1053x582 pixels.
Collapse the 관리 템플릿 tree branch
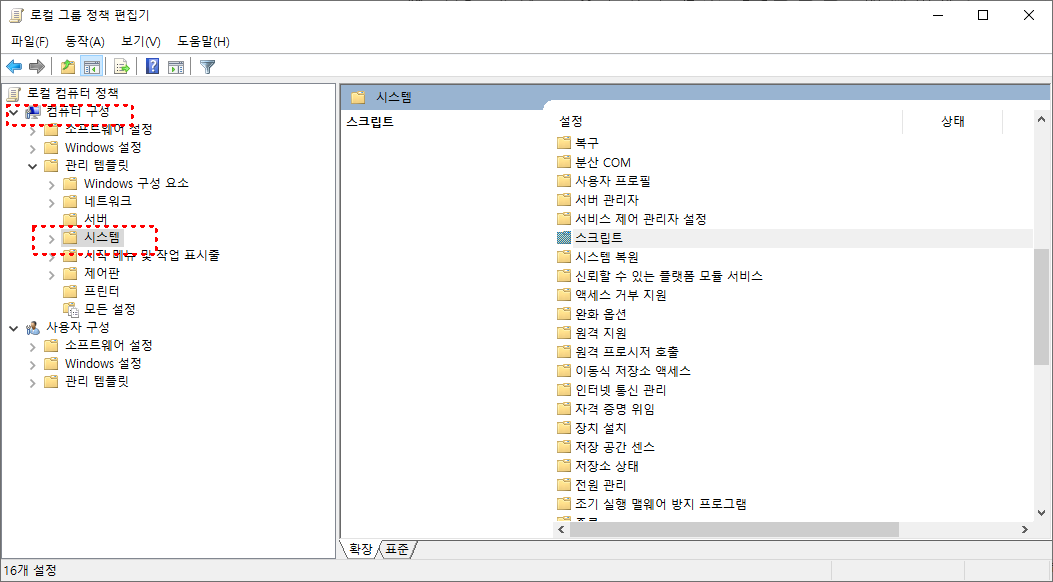point(33,165)
